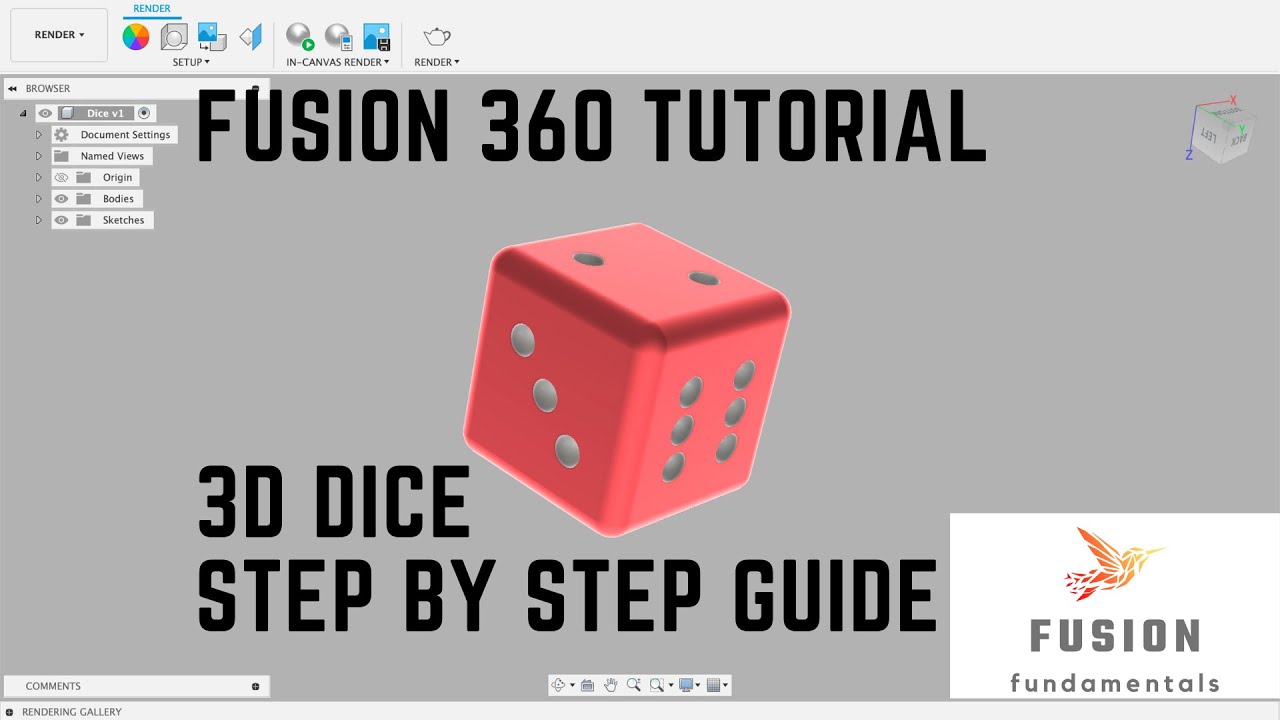Click the teapot Render icon
This screenshot has height=720, width=1280.
coord(437,37)
